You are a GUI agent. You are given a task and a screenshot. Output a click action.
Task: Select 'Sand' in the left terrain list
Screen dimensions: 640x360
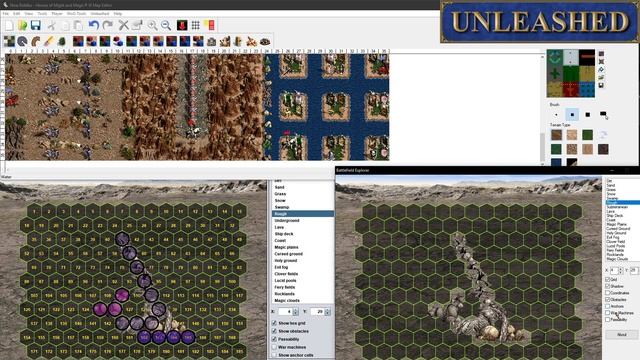point(302,187)
